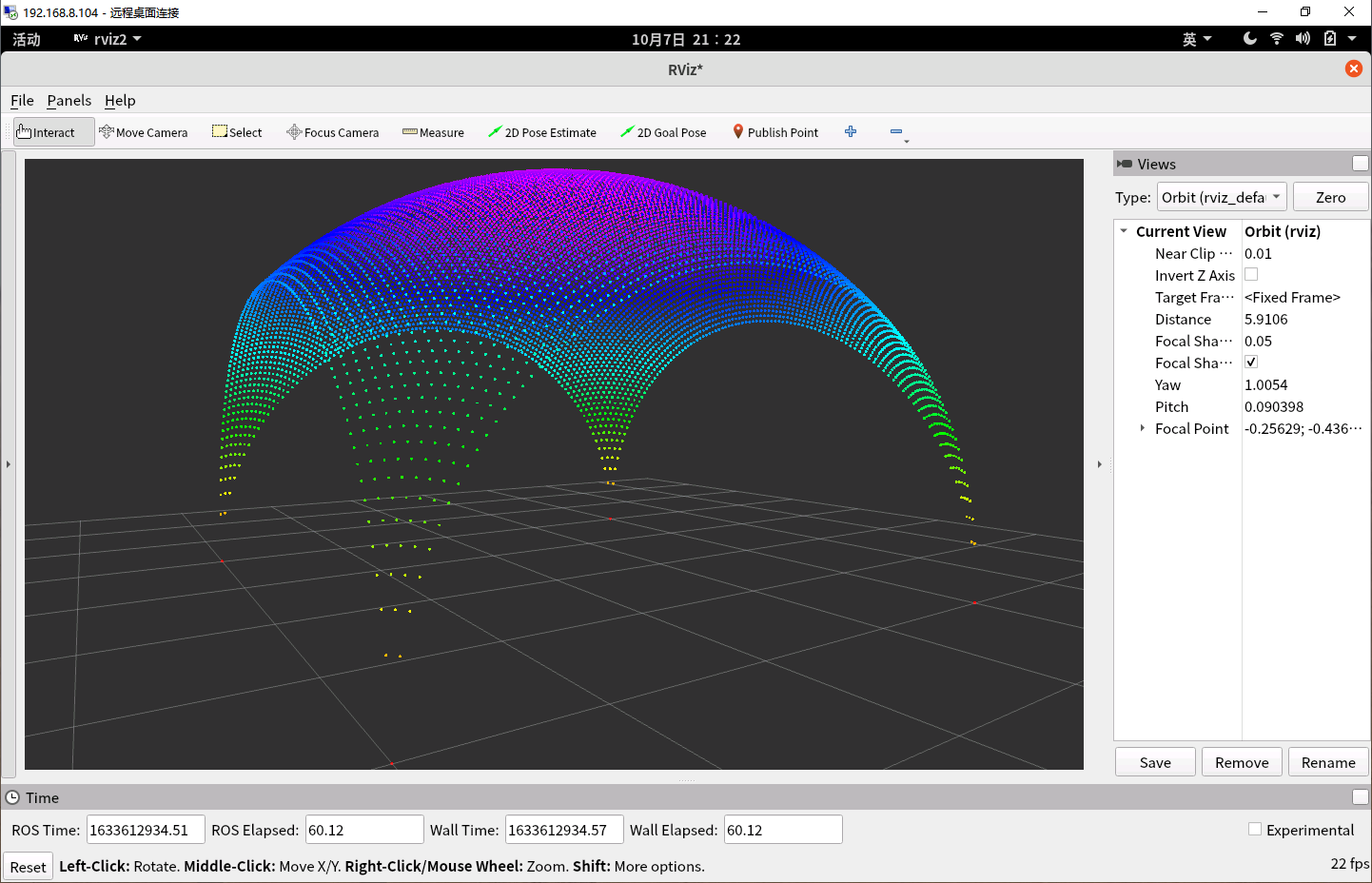This screenshot has height=883, width=1372.
Task: Toggle the Invert Z Axis checkbox
Action: tap(1251, 275)
